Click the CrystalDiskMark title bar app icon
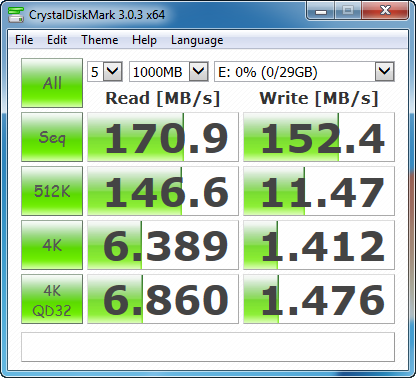The height and width of the screenshot is (378, 416). coord(16,15)
